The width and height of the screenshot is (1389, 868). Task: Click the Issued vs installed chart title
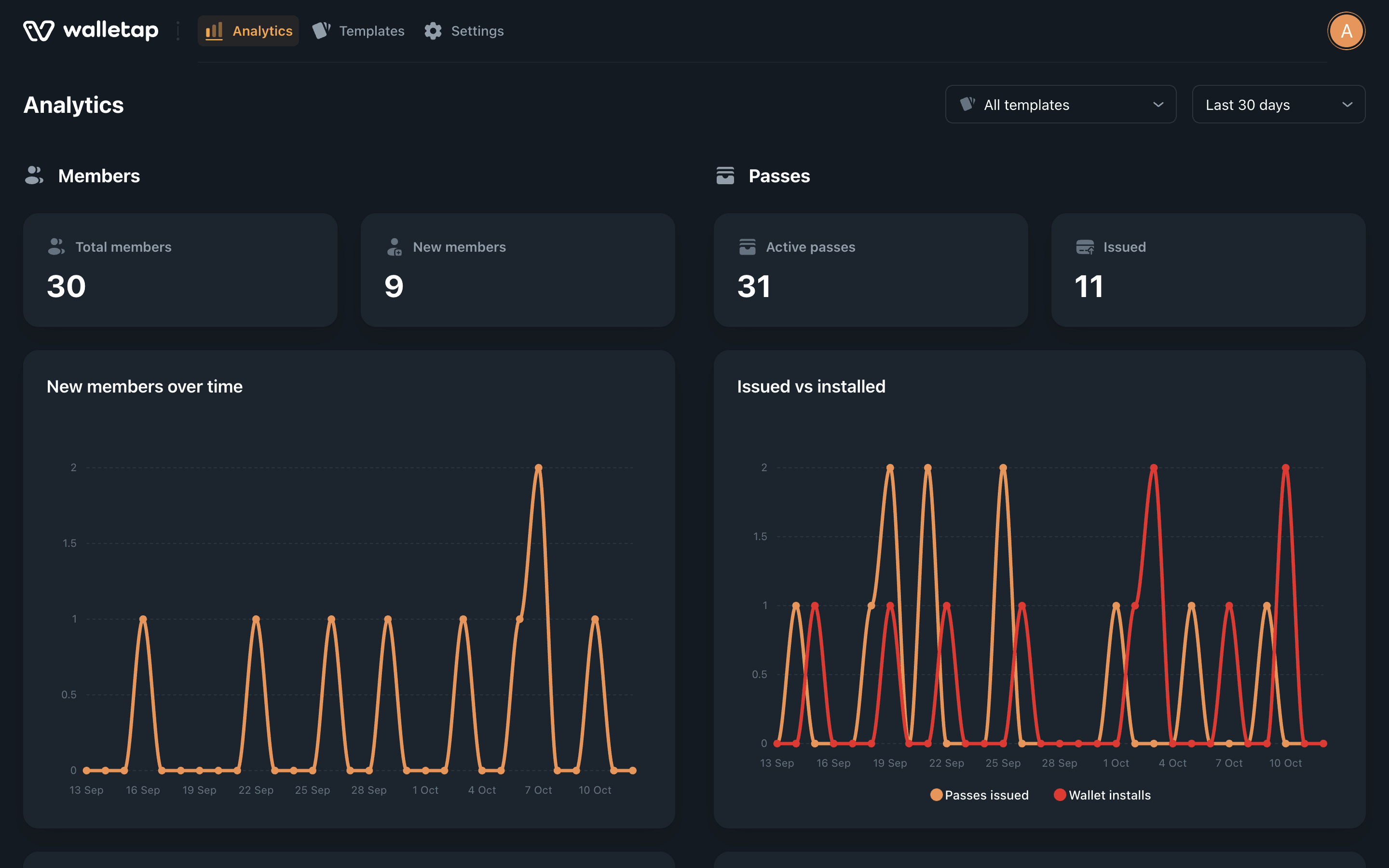point(811,386)
